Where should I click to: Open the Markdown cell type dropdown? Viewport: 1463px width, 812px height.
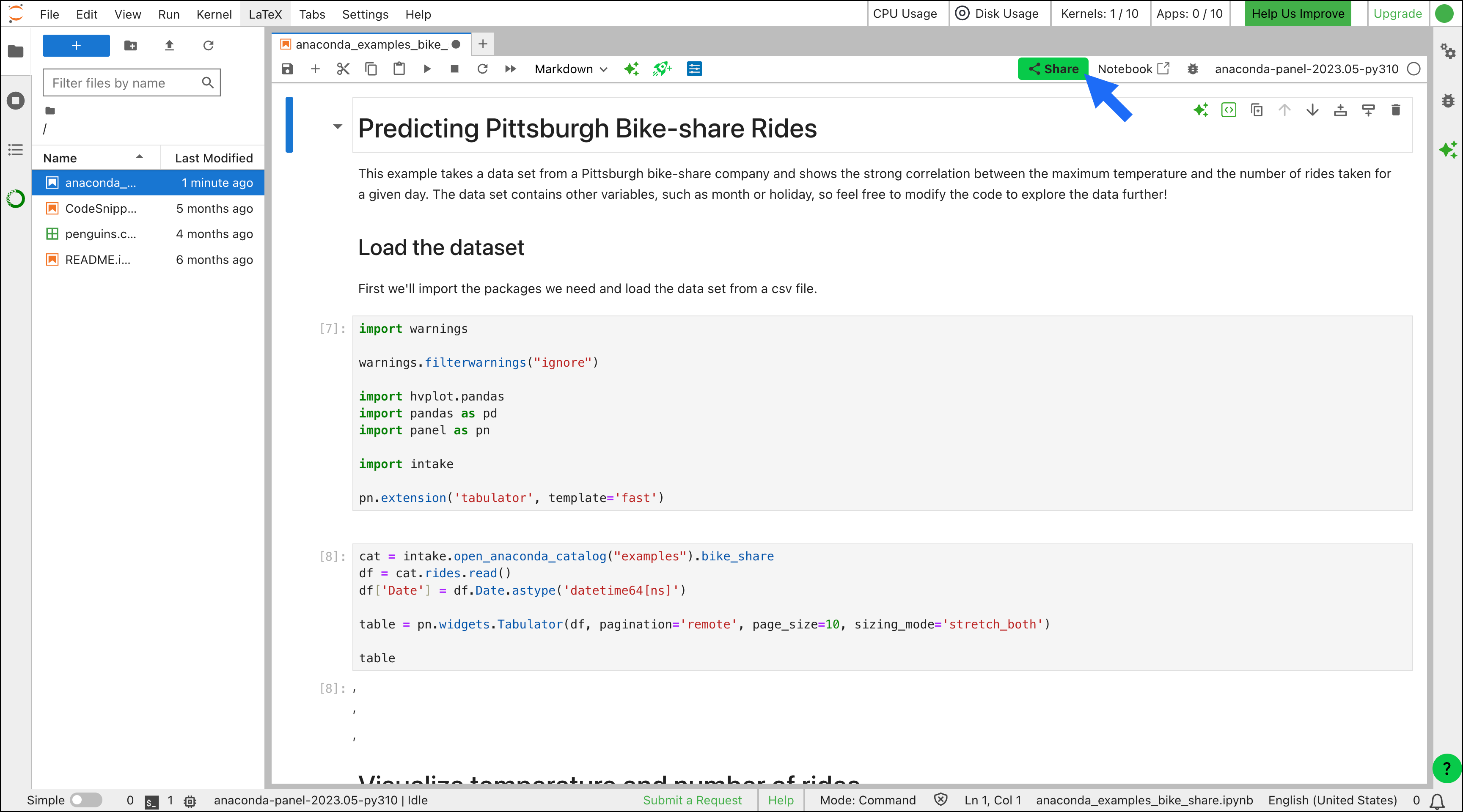571,69
